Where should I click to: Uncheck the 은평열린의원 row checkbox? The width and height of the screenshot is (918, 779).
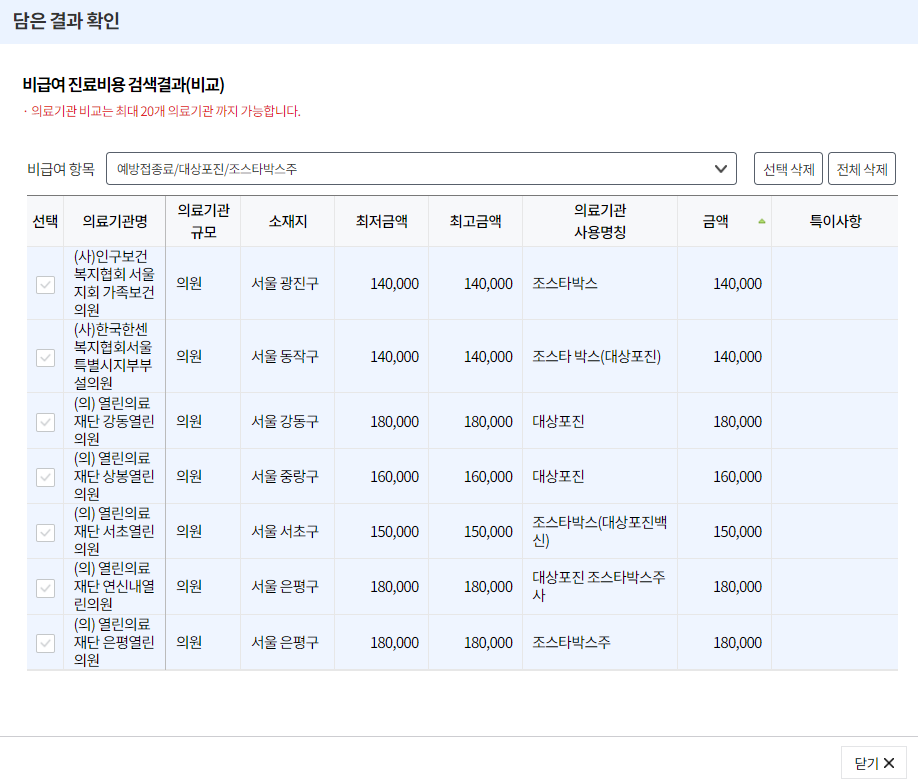point(44,641)
